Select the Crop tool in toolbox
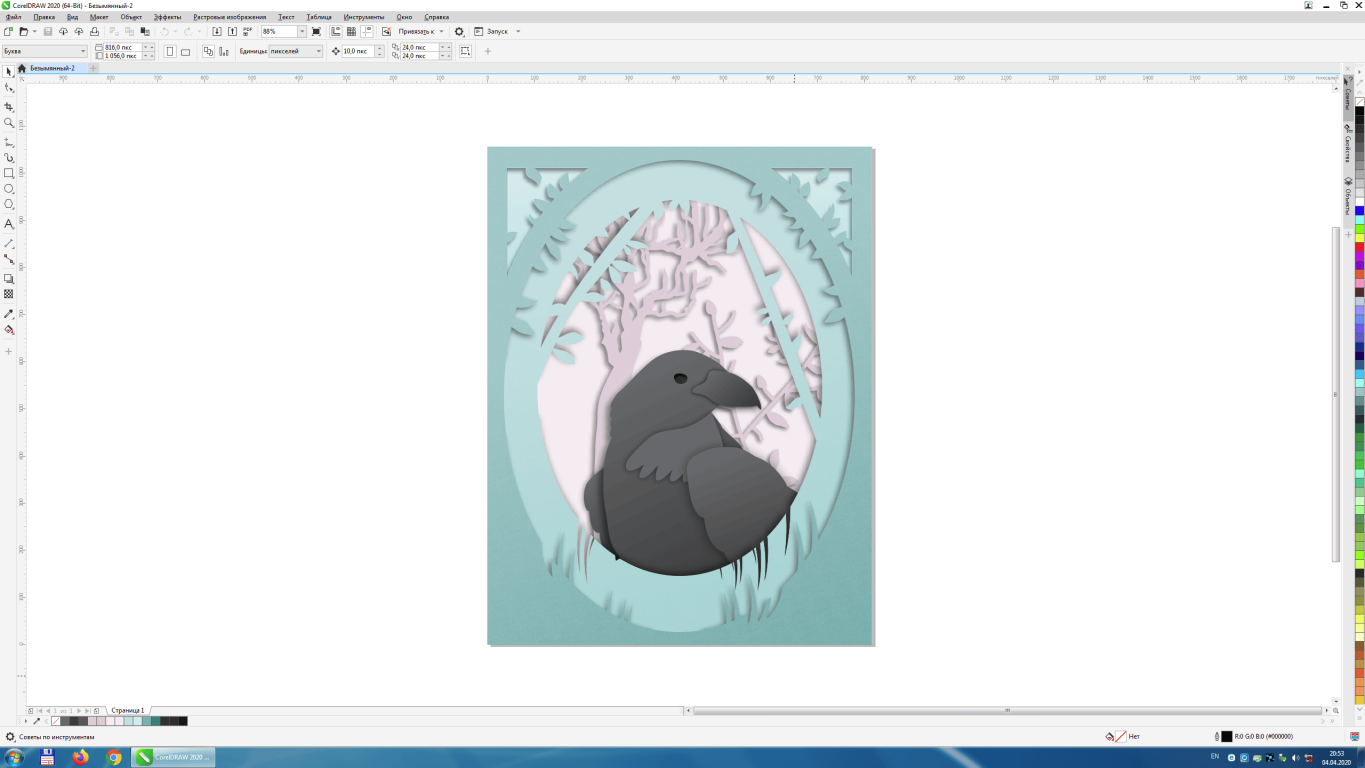This screenshot has height=768, width=1365. point(9,106)
